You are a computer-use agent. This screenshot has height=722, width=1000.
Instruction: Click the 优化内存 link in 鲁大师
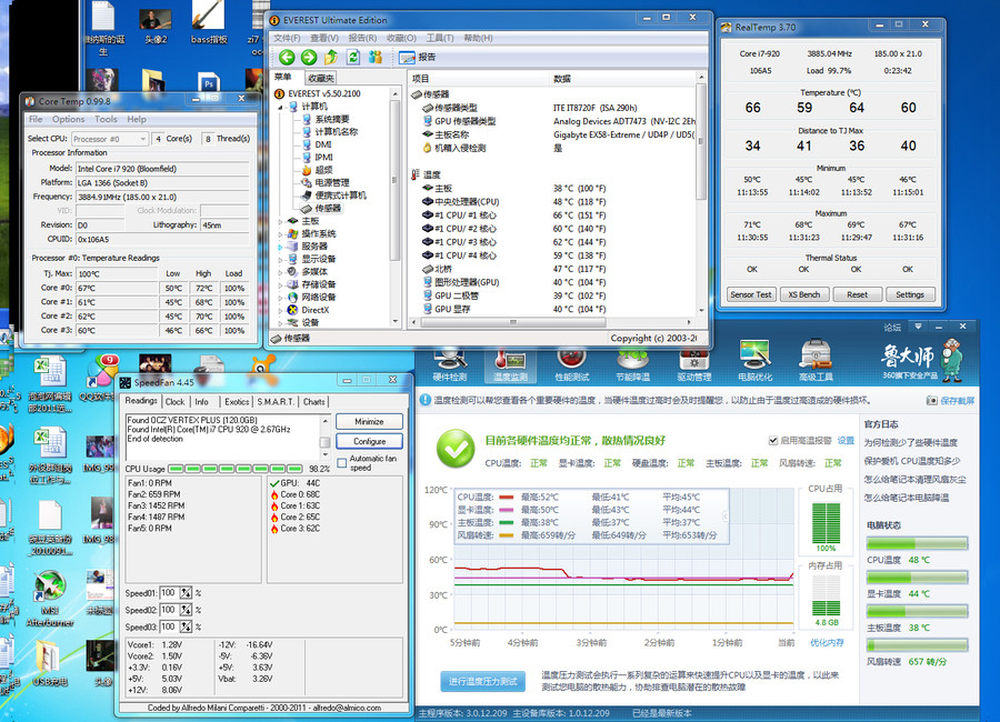click(827, 643)
